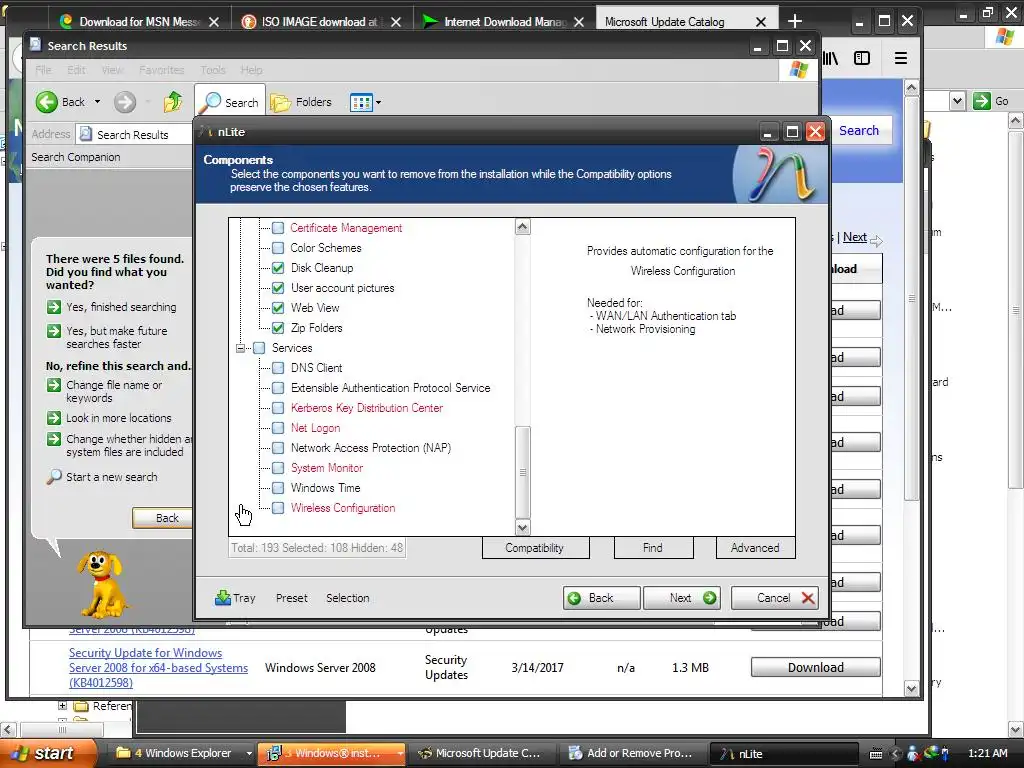Click the component list scrollbar thumb
This screenshot has width=1024, height=768.
(522, 472)
